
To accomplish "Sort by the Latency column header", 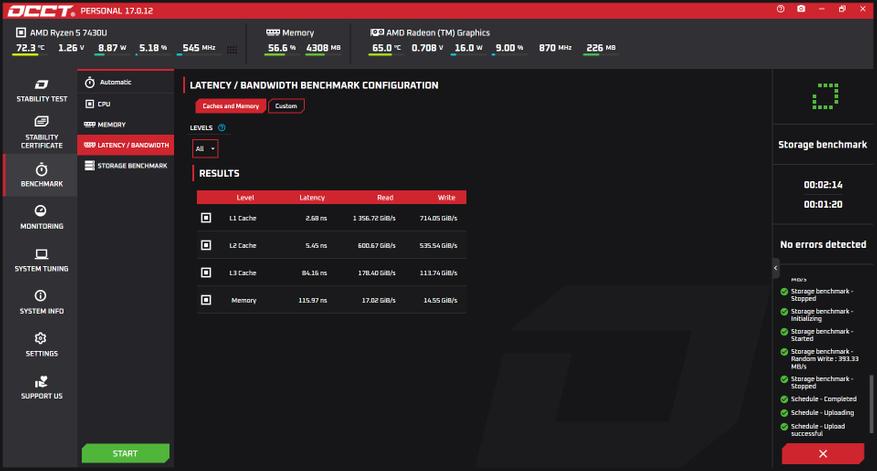I will [312, 197].
